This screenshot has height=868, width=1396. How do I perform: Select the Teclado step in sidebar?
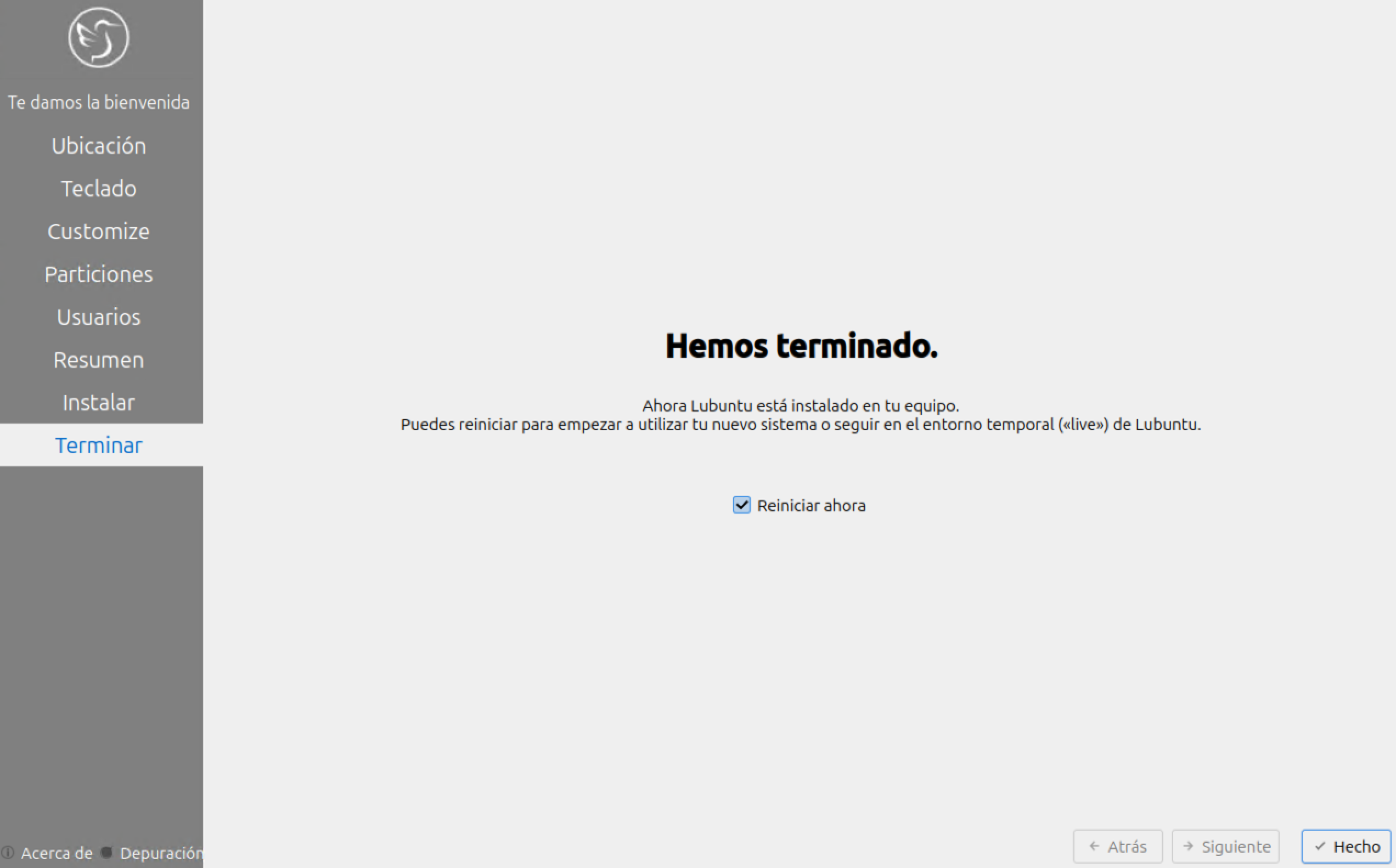click(x=99, y=189)
